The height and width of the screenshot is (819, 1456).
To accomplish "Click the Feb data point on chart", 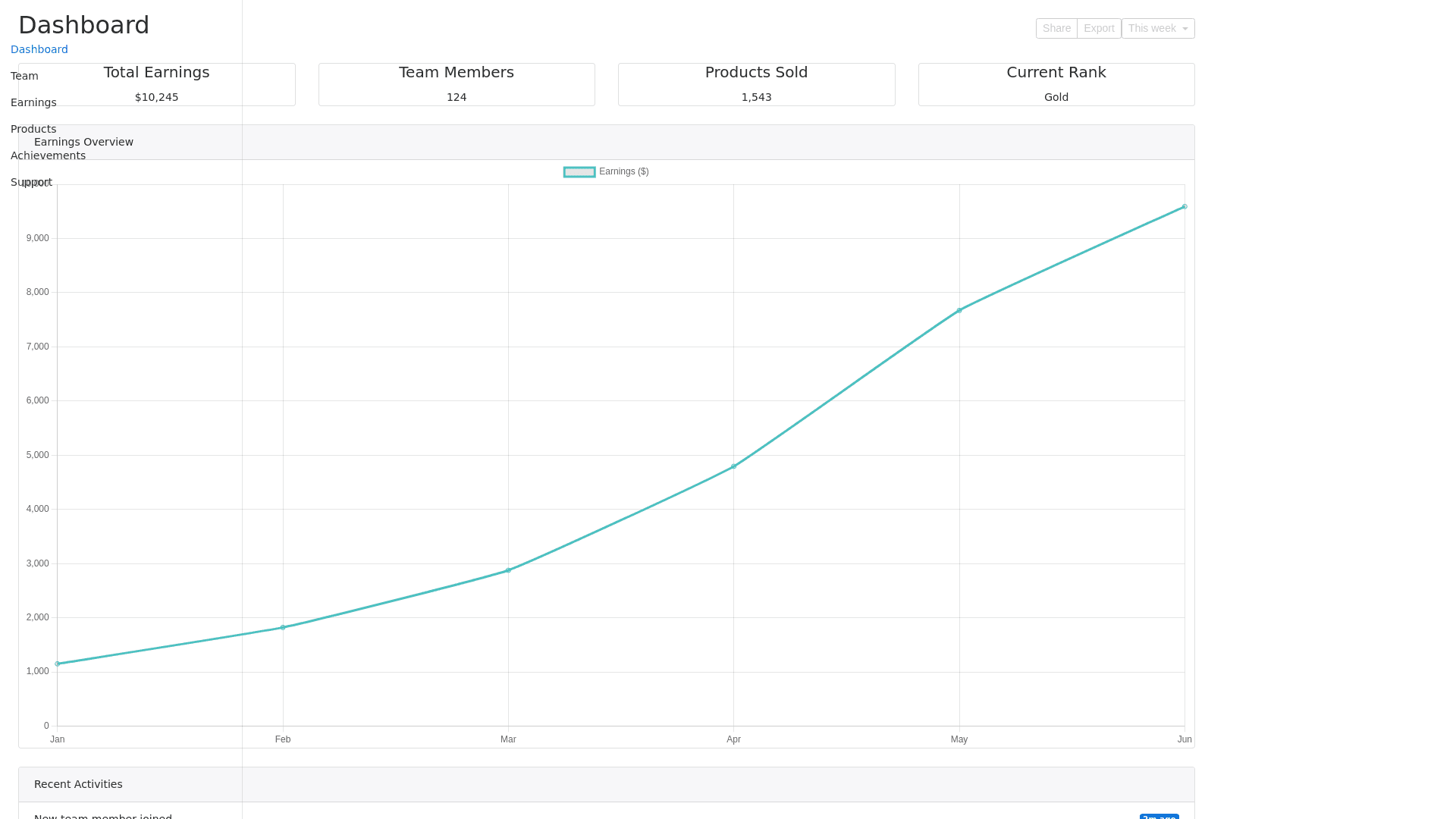I will click(283, 627).
